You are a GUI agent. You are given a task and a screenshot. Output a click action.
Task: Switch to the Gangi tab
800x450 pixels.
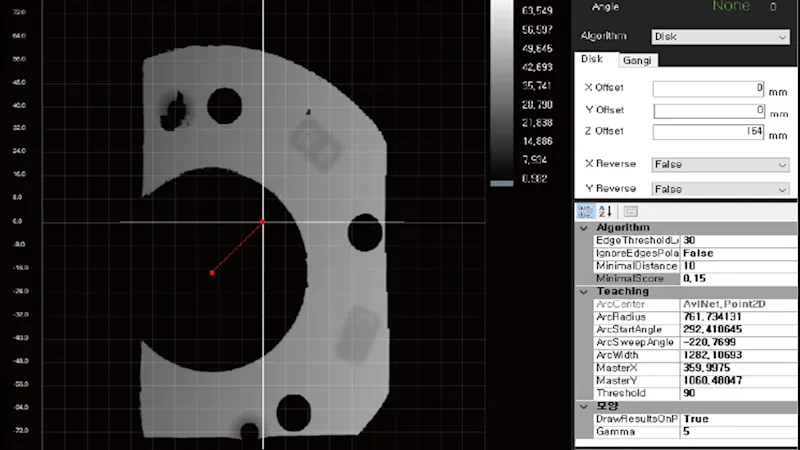coord(637,61)
